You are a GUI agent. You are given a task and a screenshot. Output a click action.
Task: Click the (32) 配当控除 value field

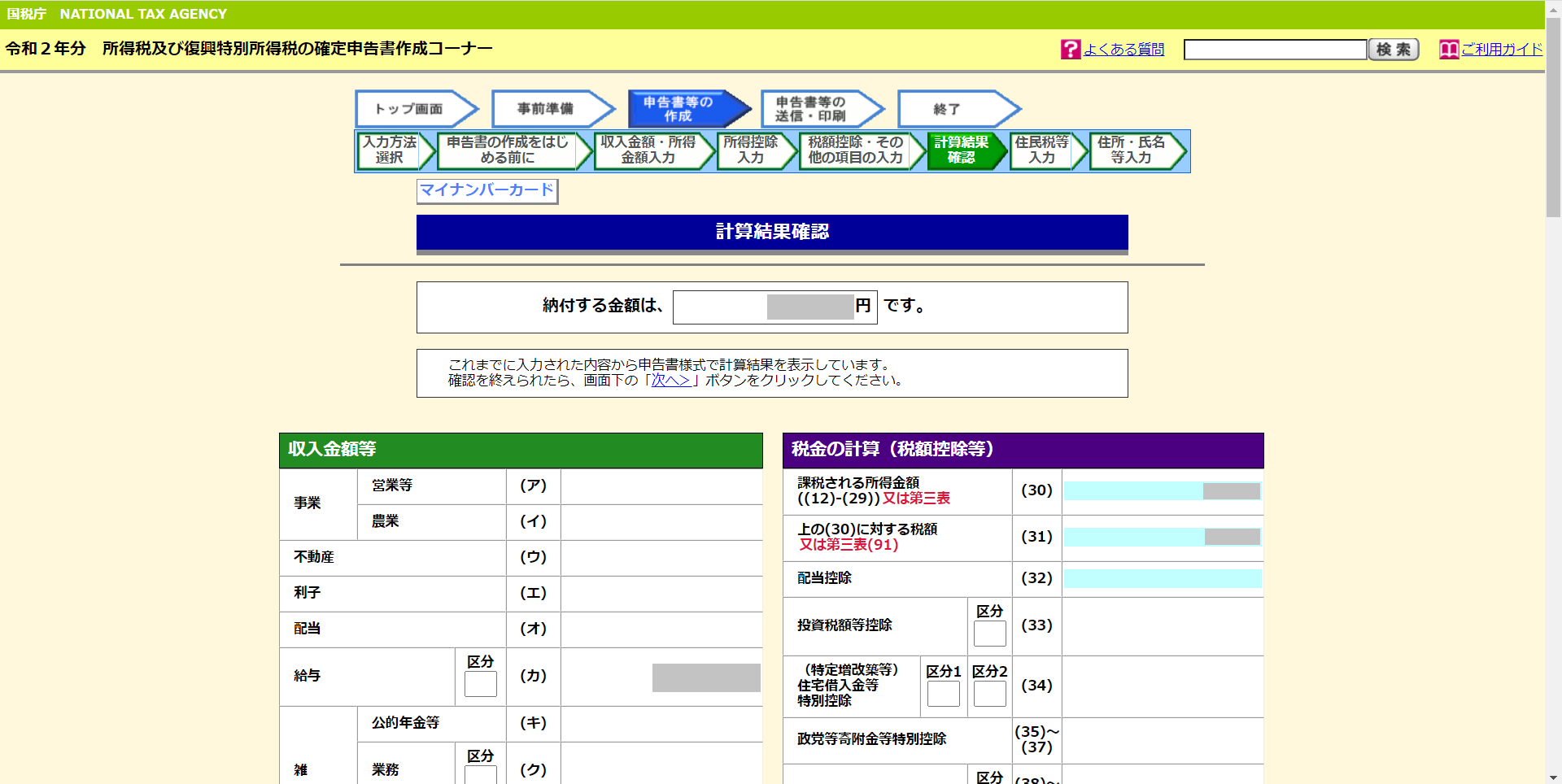click(x=1163, y=578)
